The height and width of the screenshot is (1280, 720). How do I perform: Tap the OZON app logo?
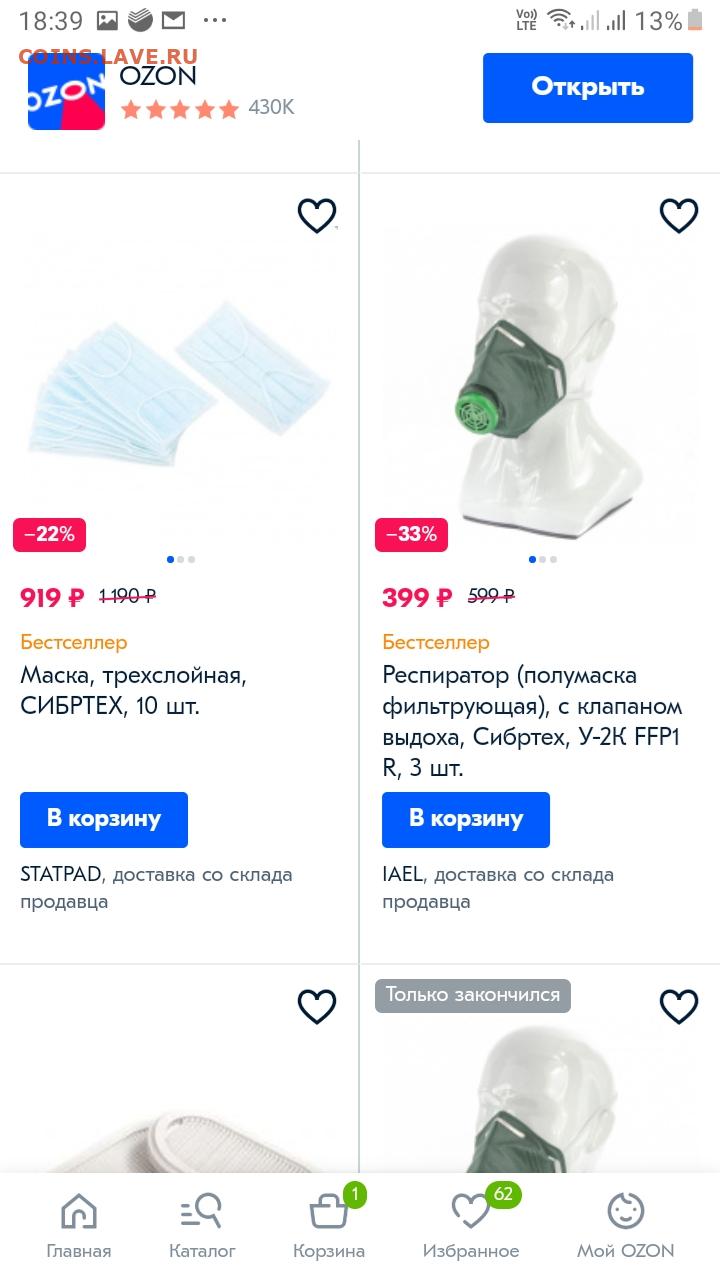coord(66,92)
